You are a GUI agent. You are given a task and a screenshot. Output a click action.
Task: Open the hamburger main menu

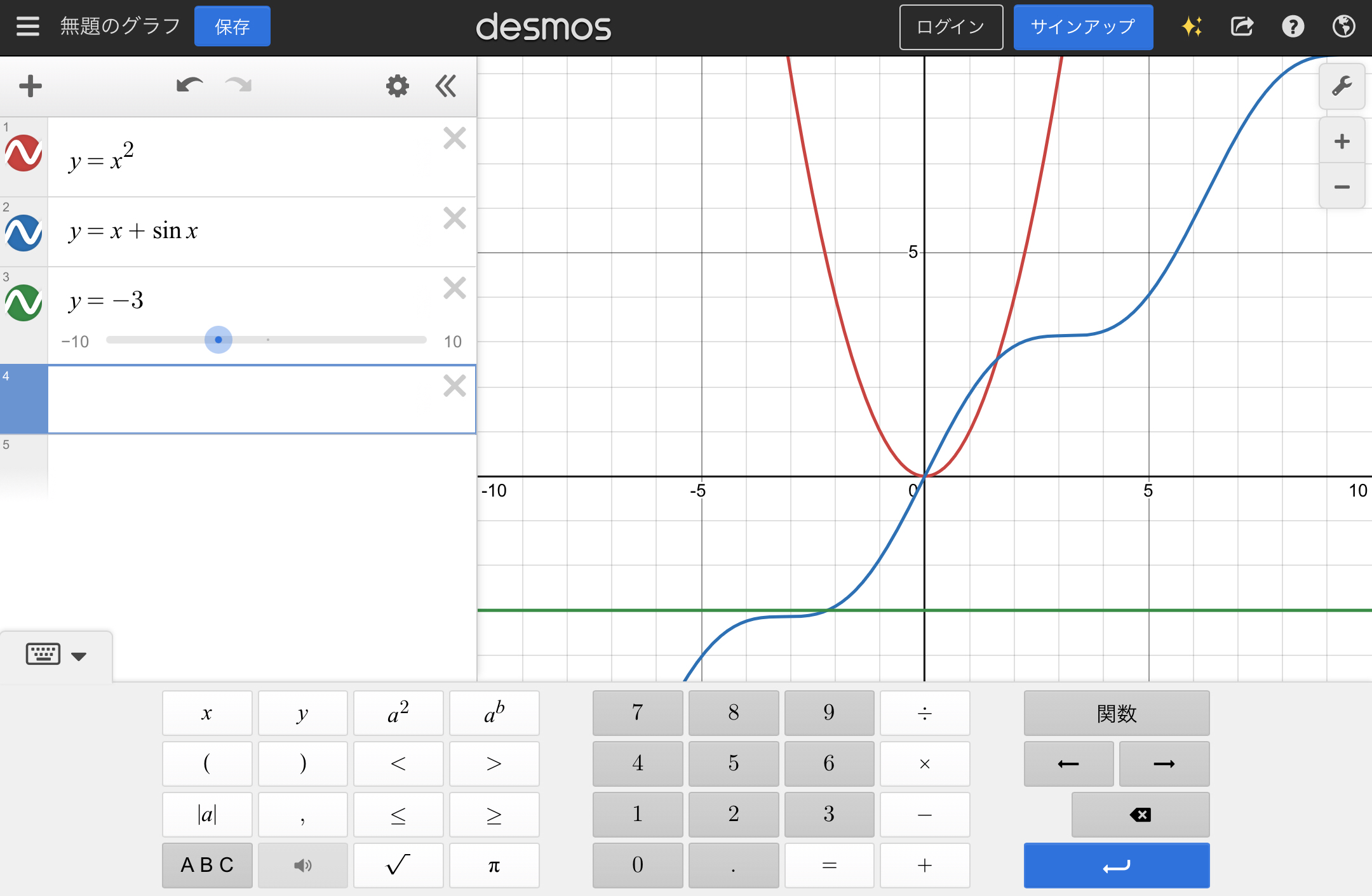[x=27, y=26]
